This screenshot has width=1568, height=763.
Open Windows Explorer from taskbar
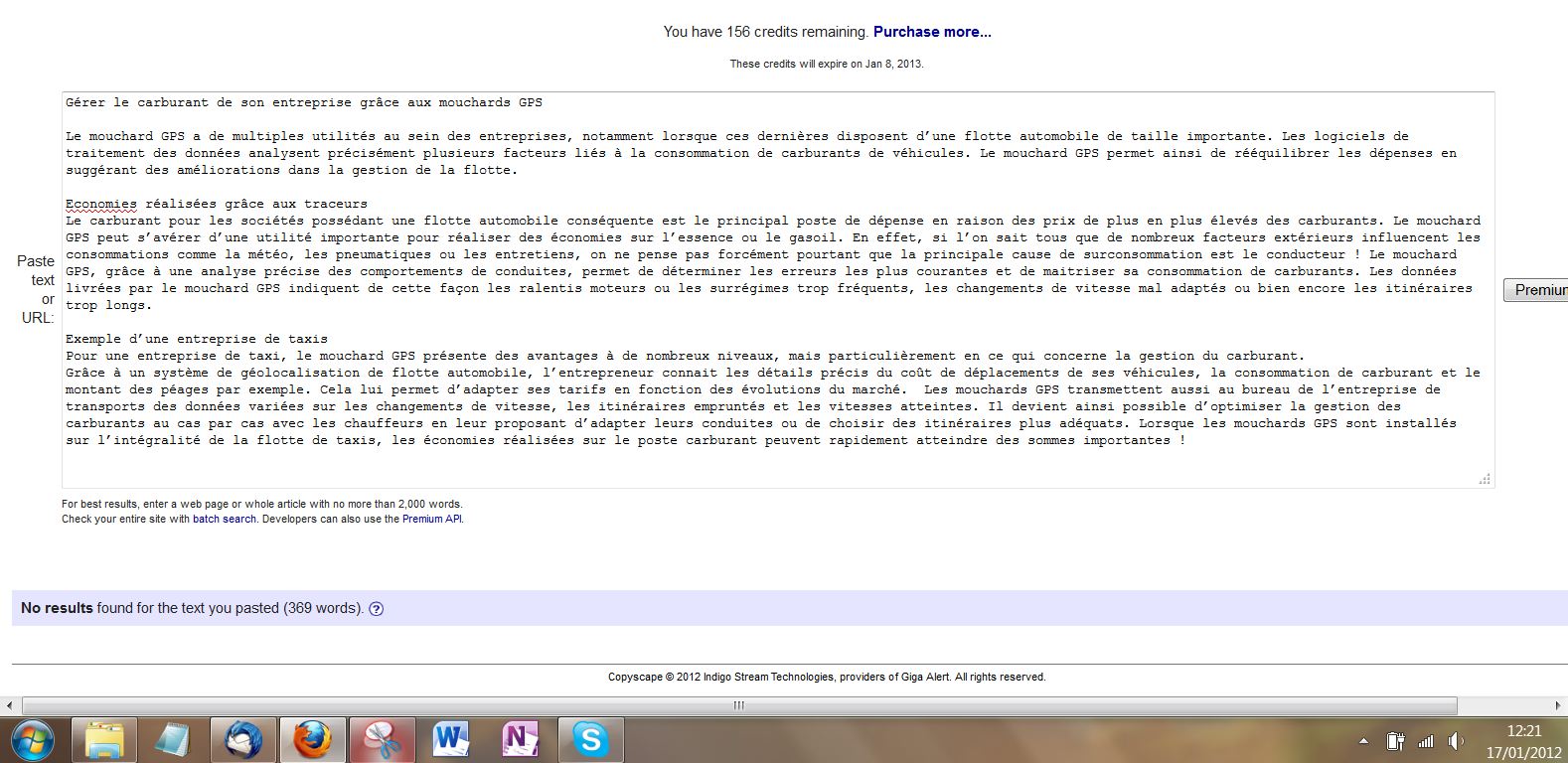click(103, 740)
